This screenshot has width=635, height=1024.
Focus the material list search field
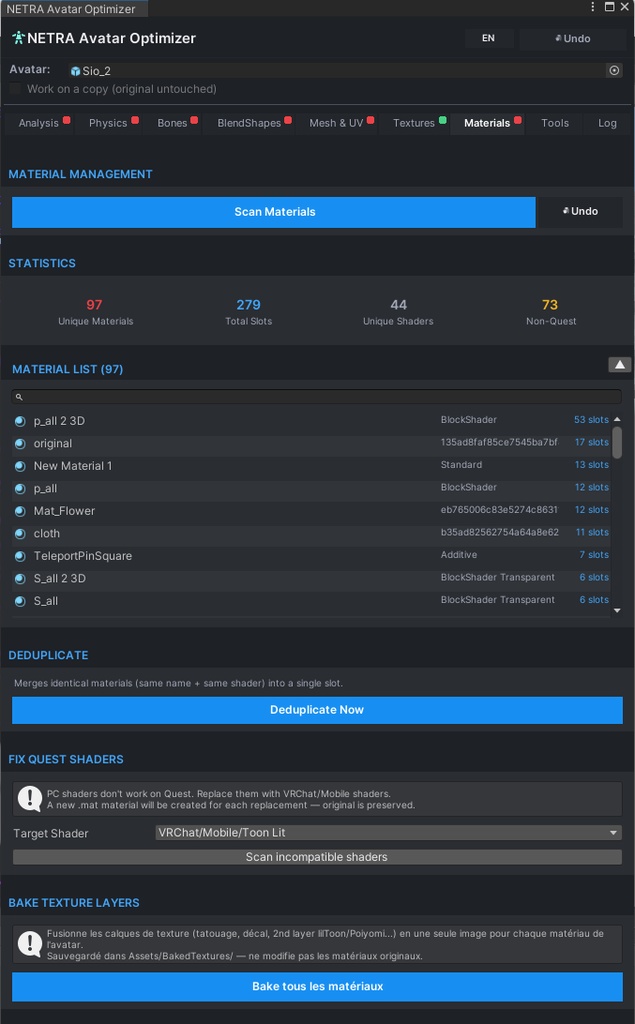[316, 397]
